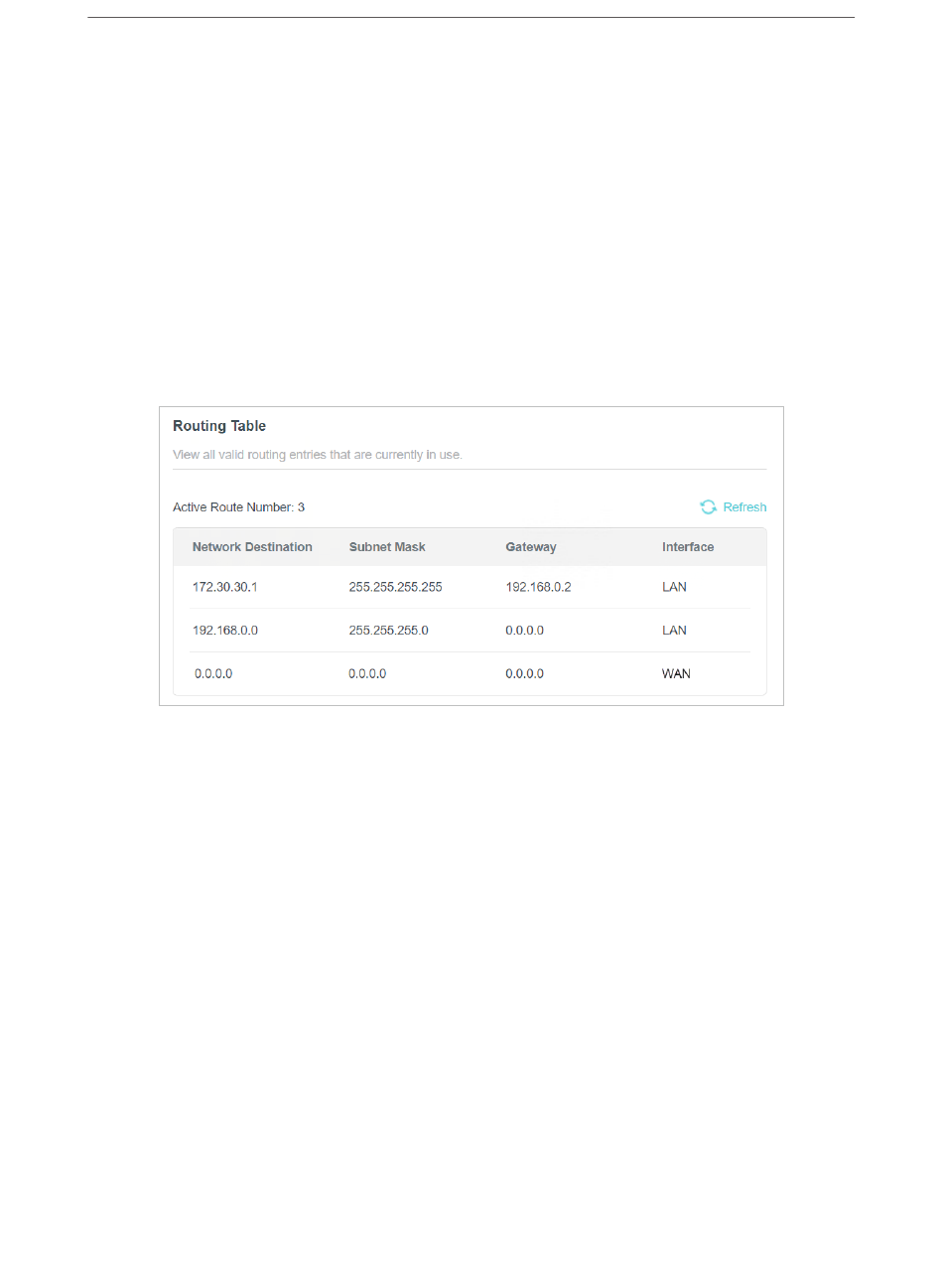Click LAN interface in 172.30.30.1 row
Screen dimensions: 943x1288
pos(674,587)
